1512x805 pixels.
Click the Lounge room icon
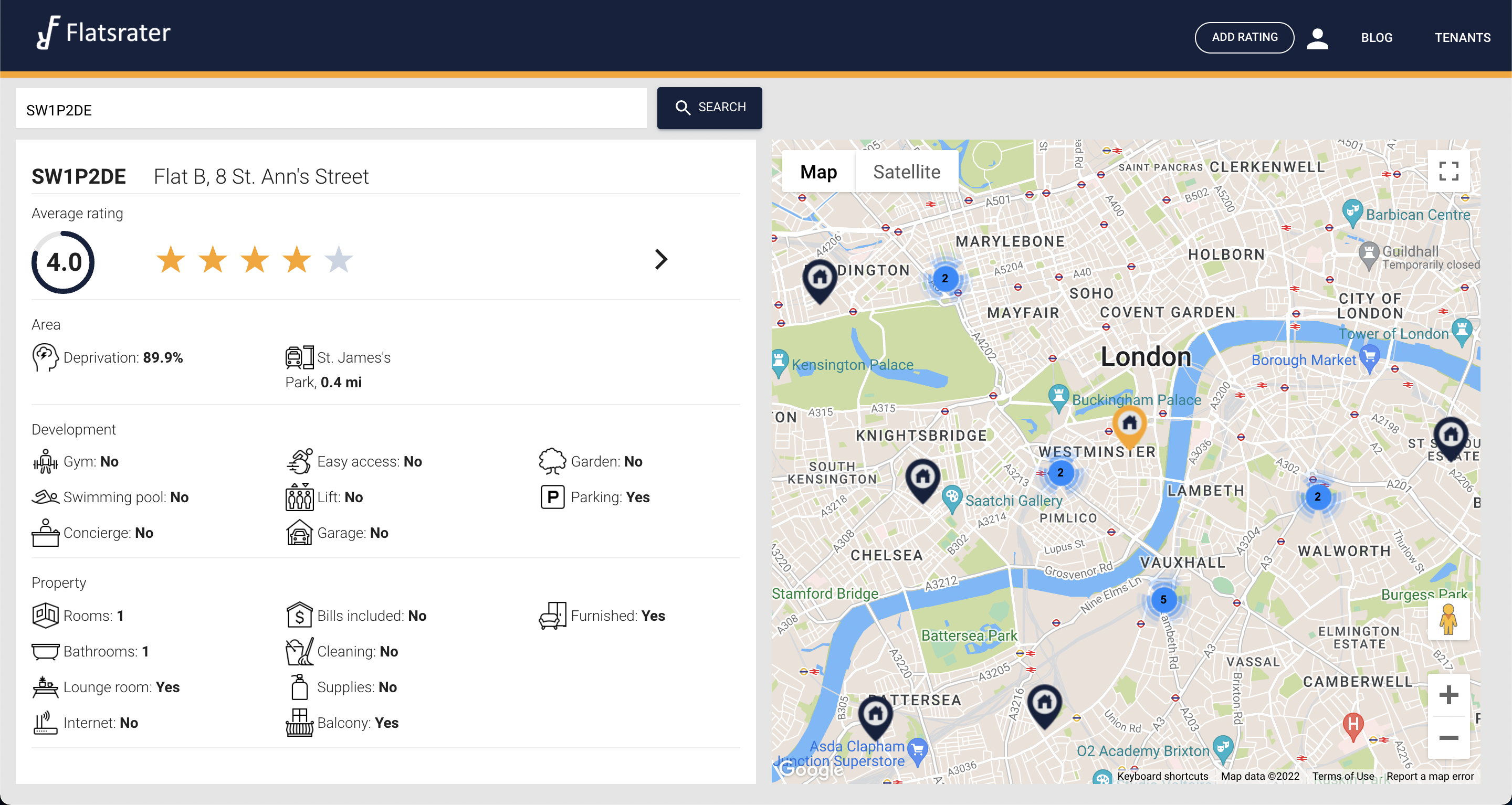coord(45,687)
